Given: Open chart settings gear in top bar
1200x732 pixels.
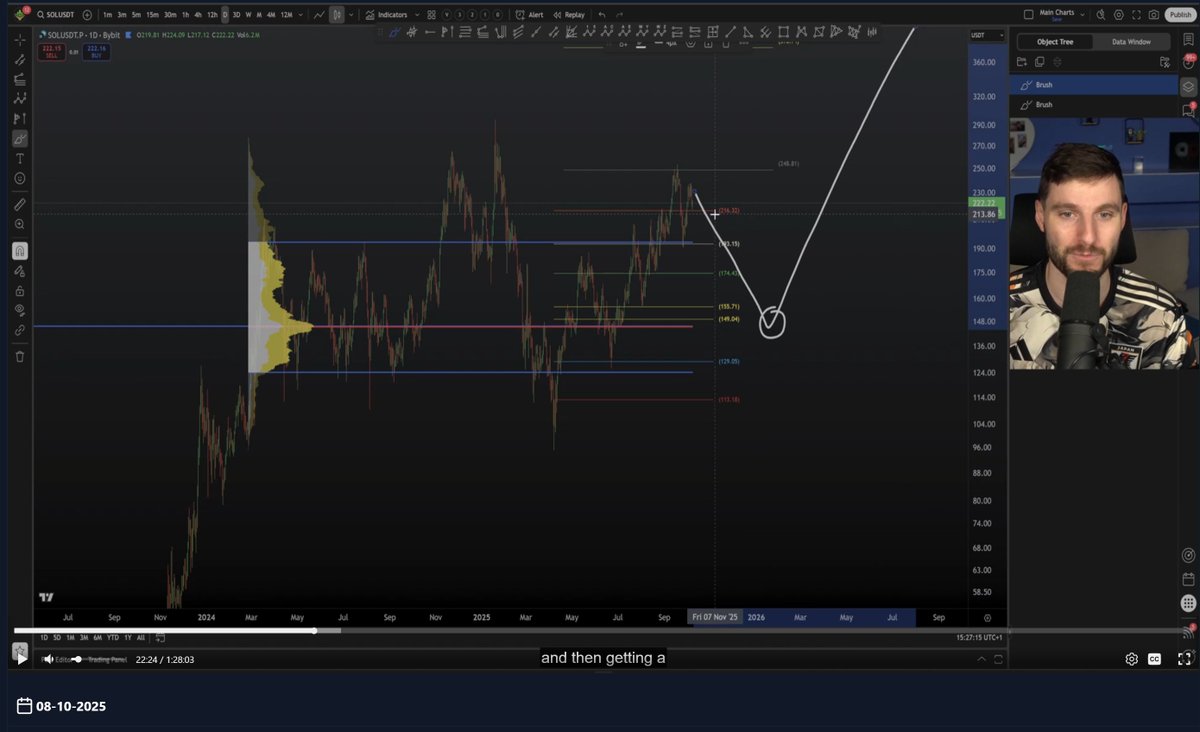Looking at the screenshot, I should 1118,15.
